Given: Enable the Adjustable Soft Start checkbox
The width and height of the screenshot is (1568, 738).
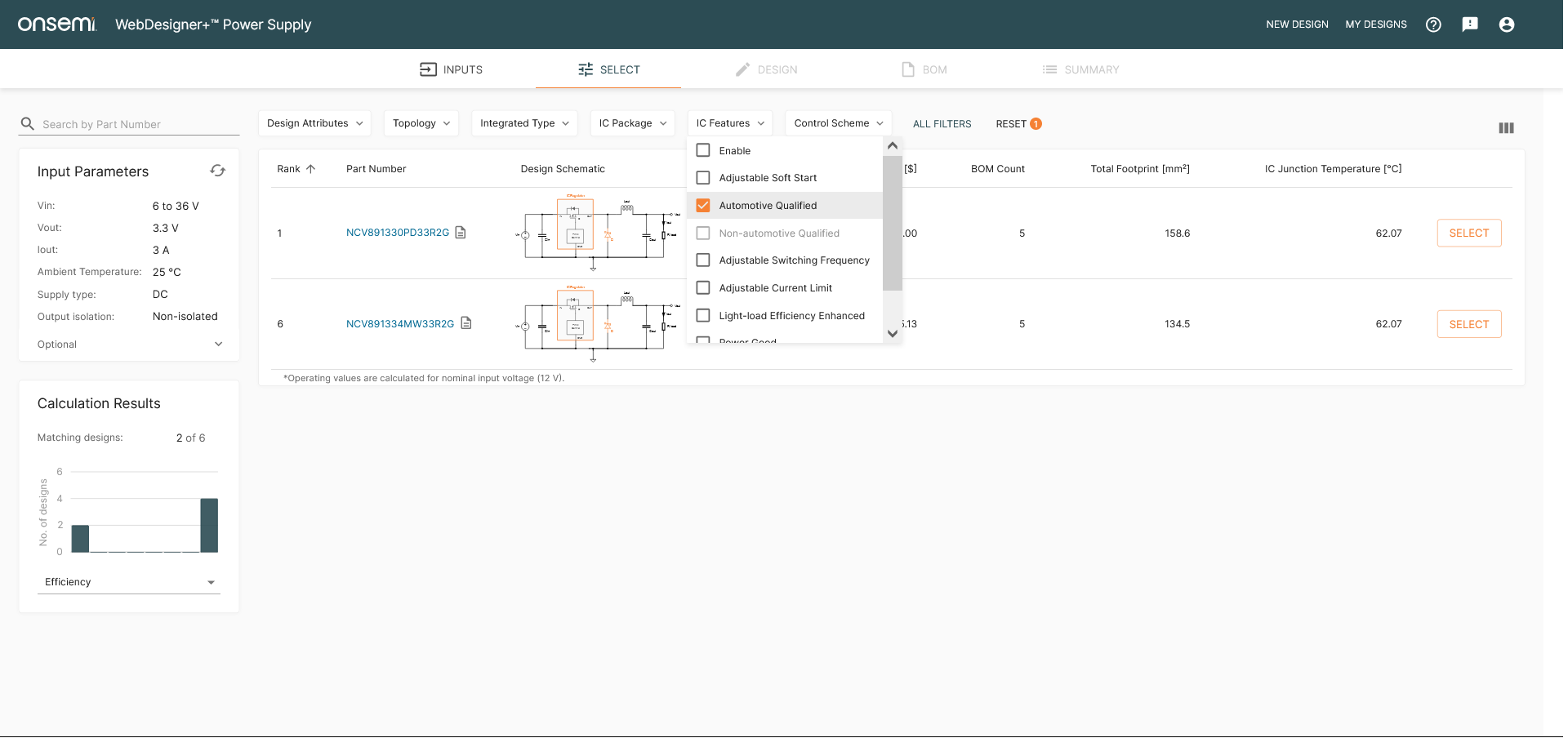Looking at the screenshot, I should click(x=703, y=178).
